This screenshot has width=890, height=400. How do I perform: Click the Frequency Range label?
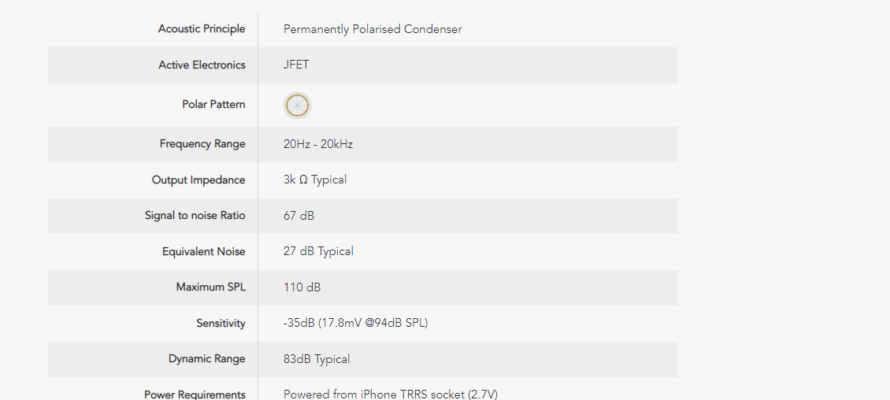tap(202, 144)
